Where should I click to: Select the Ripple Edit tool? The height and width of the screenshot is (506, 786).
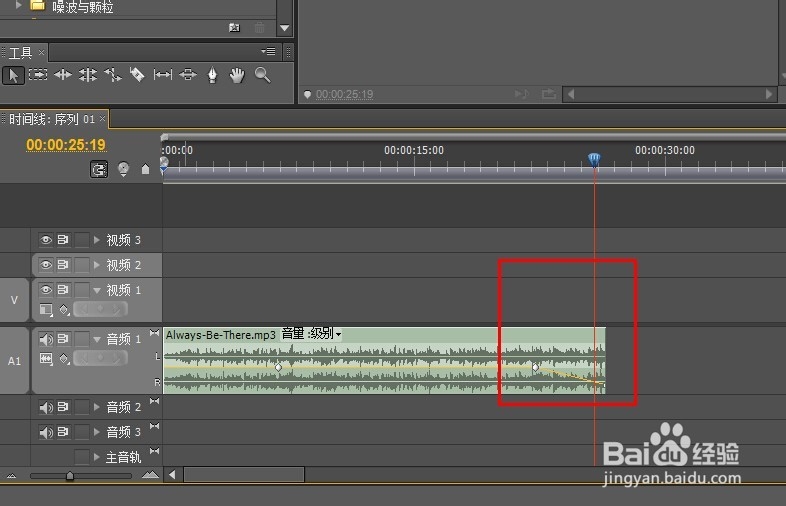63,75
